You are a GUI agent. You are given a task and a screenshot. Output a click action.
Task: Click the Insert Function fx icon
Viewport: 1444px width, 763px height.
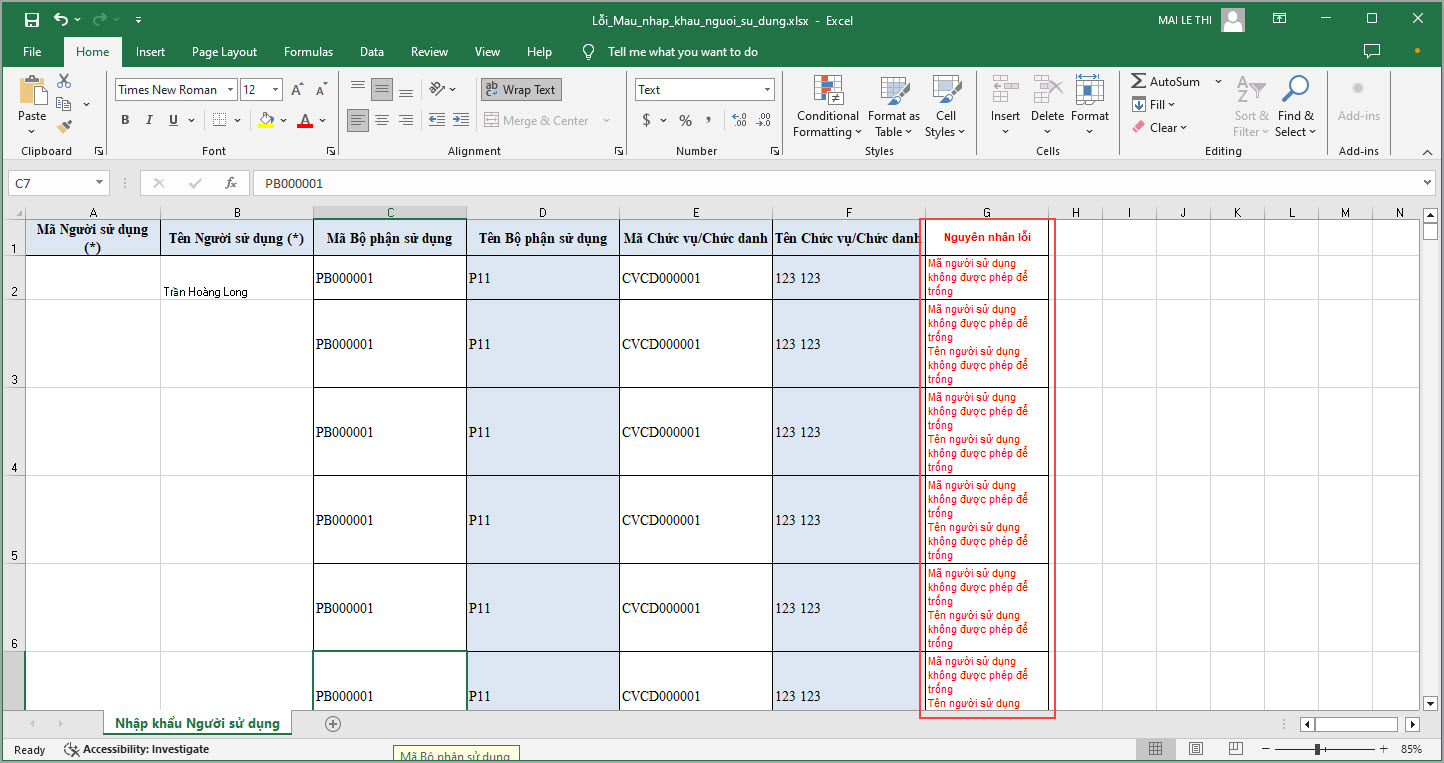click(x=231, y=184)
